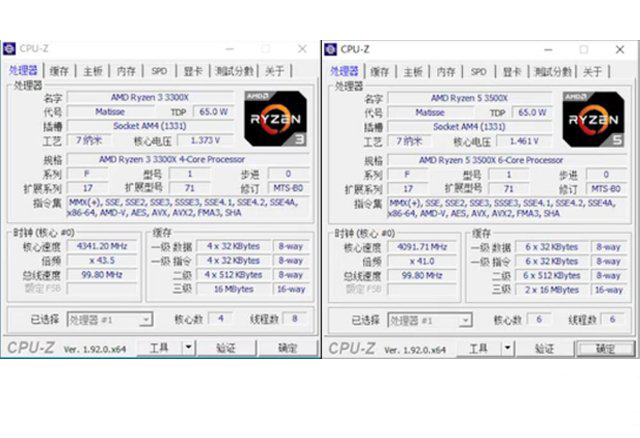Open 处理器 #1 dropdown in left window
Viewport: 640px width, 438px height.
point(110,320)
